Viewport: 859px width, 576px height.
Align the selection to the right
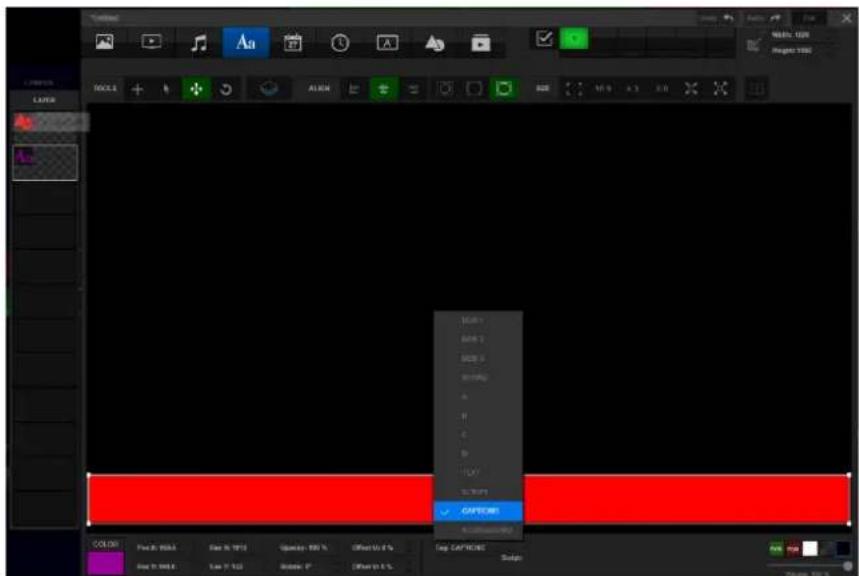[x=414, y=89]
